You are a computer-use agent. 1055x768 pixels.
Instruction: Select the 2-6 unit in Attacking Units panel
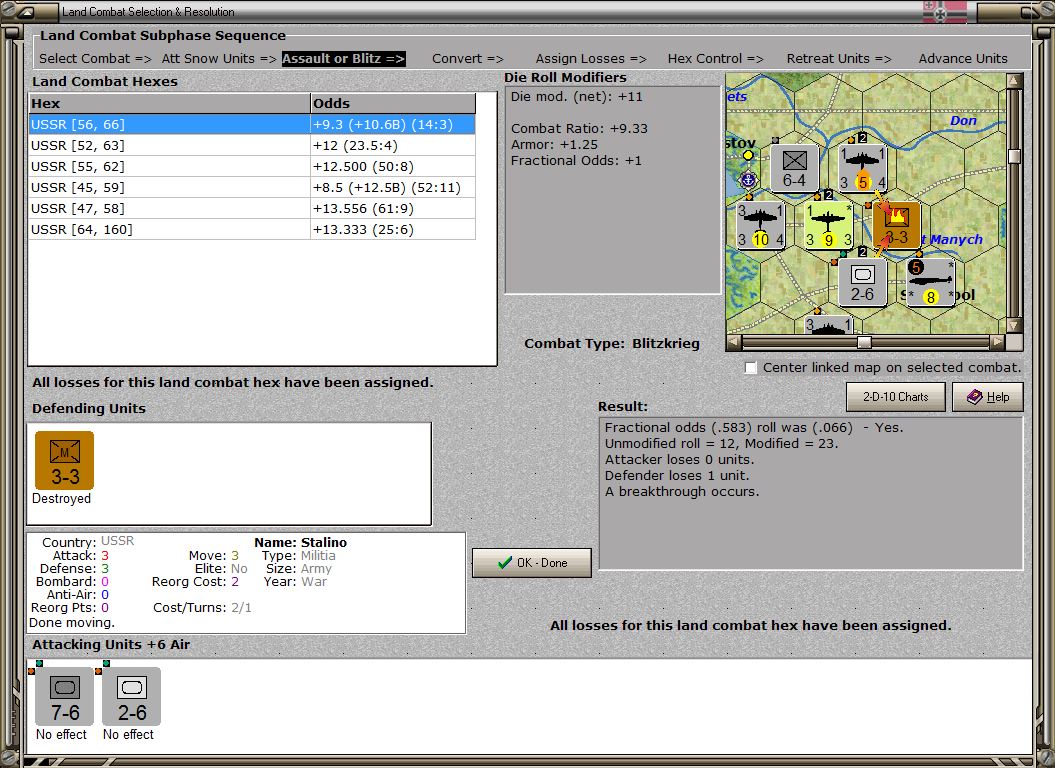point(131,696)
